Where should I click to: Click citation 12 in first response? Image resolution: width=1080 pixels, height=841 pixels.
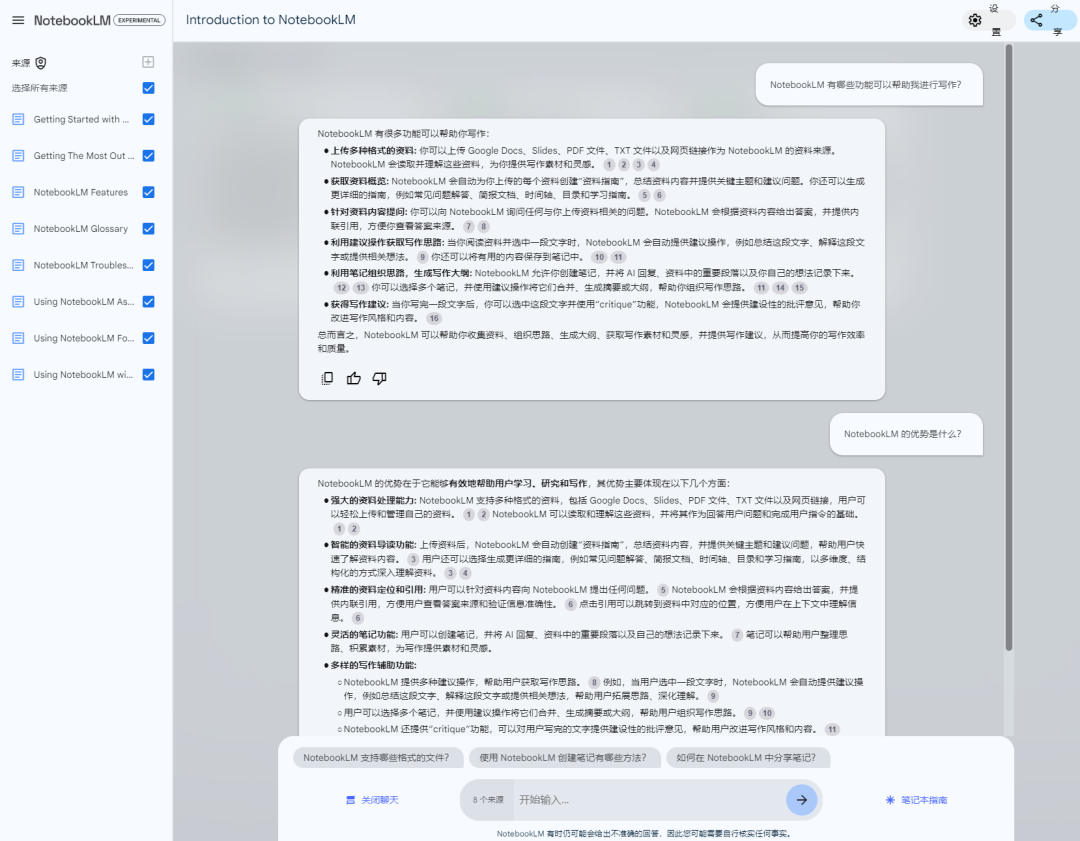[342, 288]
